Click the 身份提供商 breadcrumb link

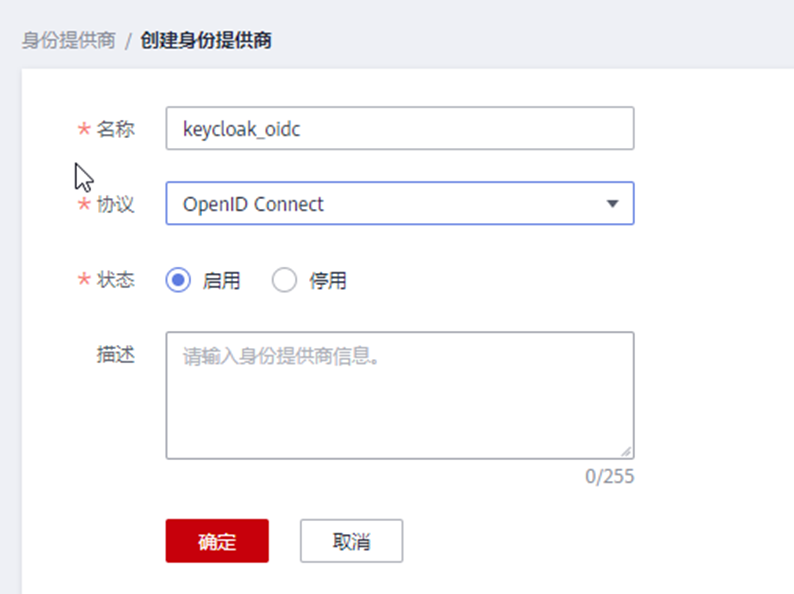68,41
